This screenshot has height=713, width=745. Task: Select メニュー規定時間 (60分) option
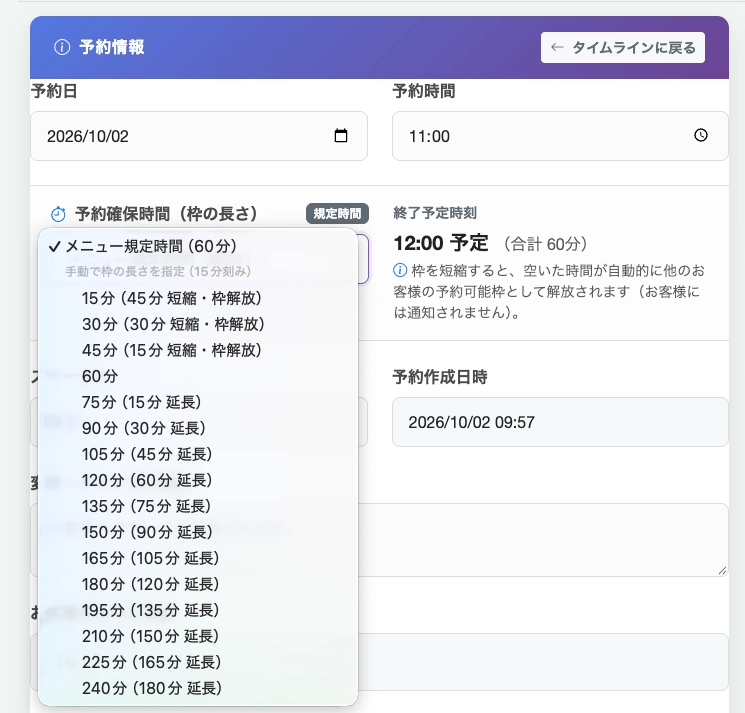[198, 246]
